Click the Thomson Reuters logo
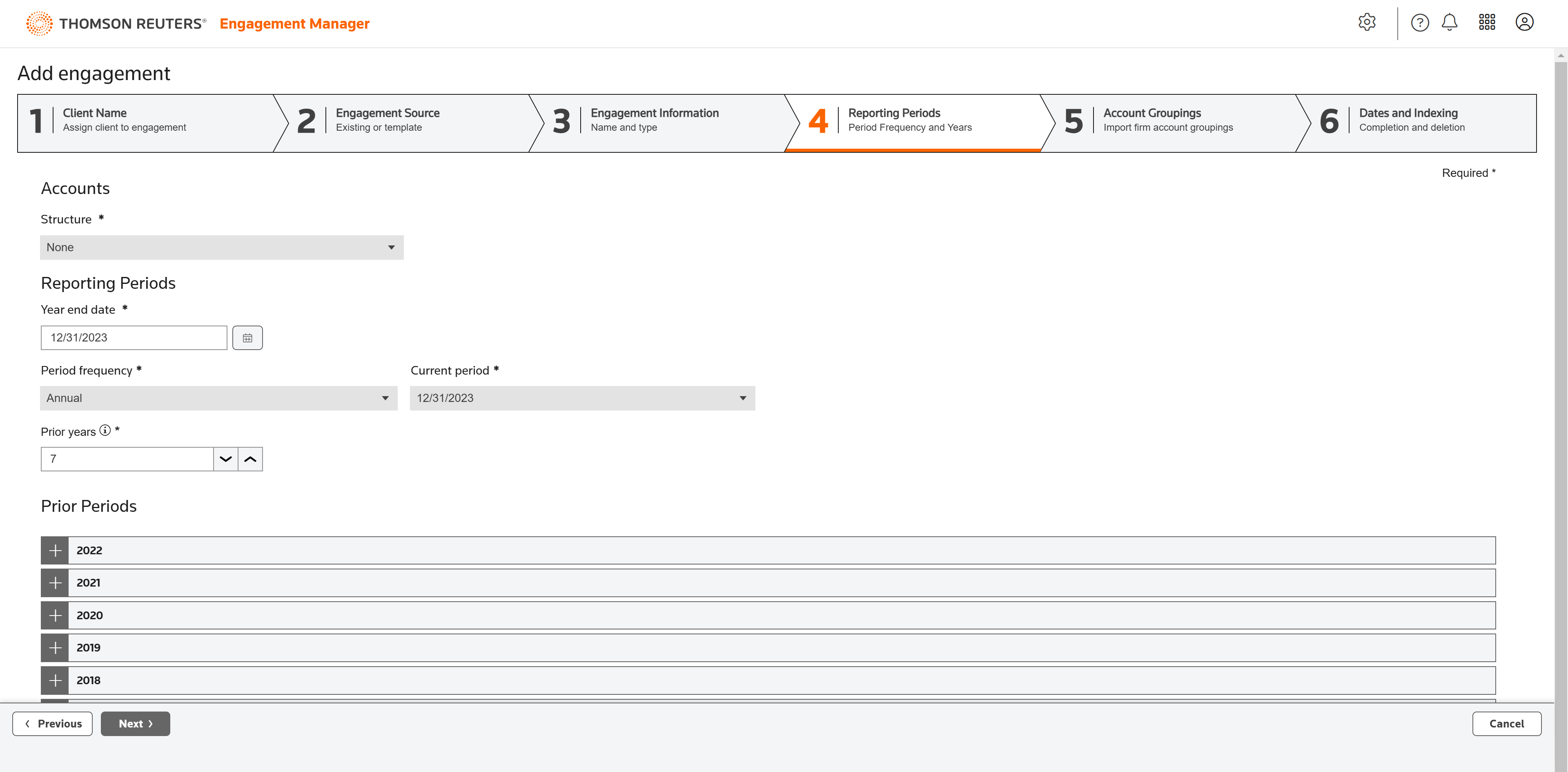This screenshot has width=1568, height=772. pyautogui.click(x=116, y=23)
